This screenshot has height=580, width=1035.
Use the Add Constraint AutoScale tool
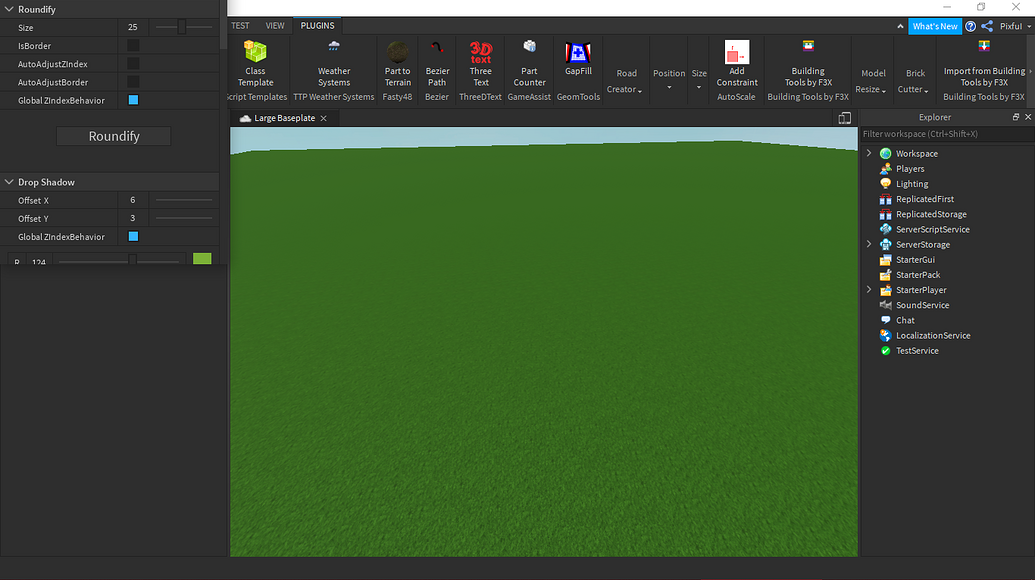coord(737,63)
